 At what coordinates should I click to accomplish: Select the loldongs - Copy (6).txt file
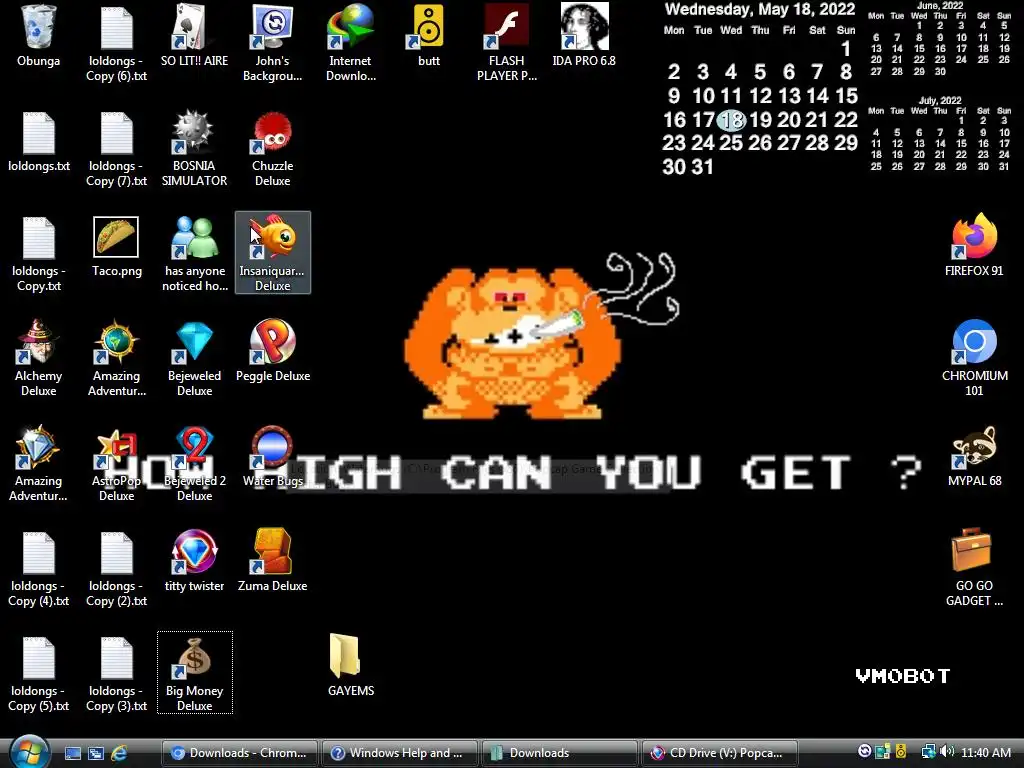(116, 43)
